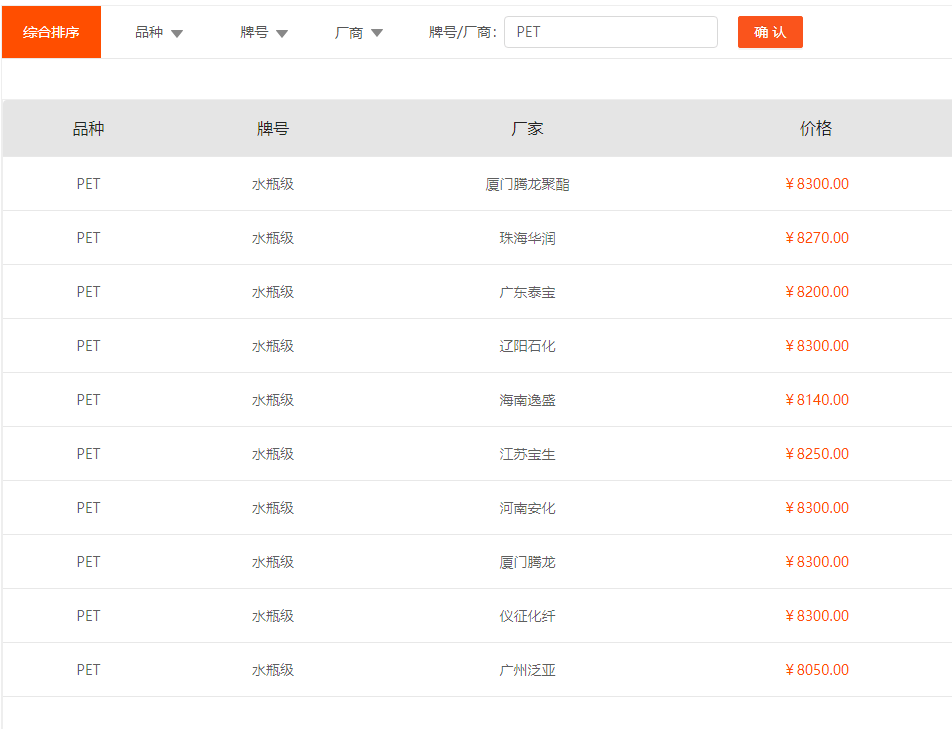Click the 确认 button
The width and height of the screenshot is (952, 729).
point(770,32)
